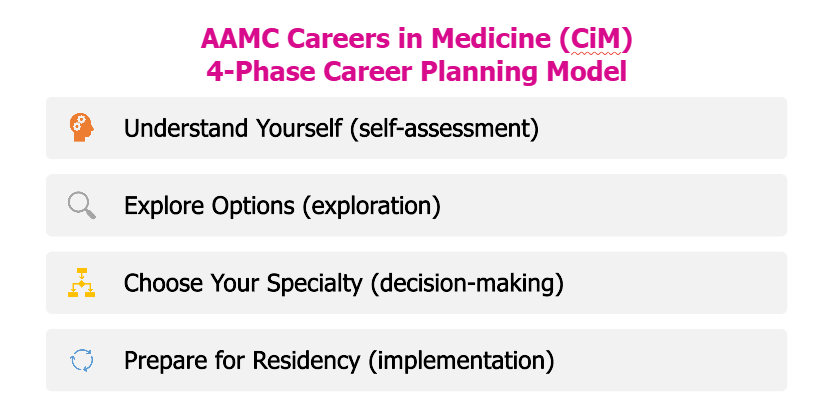825x402 pixels.
Task: Click the "Choose Your Specialty" text
Action: [x=243, y=283]
